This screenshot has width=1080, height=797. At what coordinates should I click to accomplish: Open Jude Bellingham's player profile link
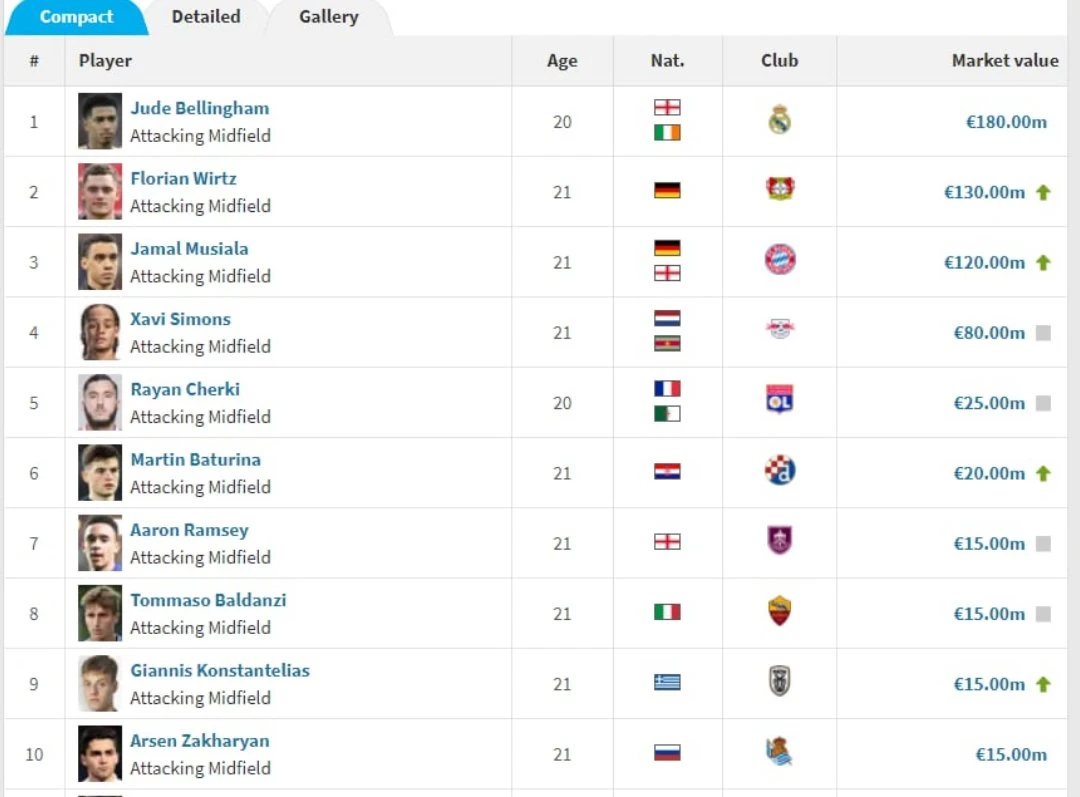point(199,108)
